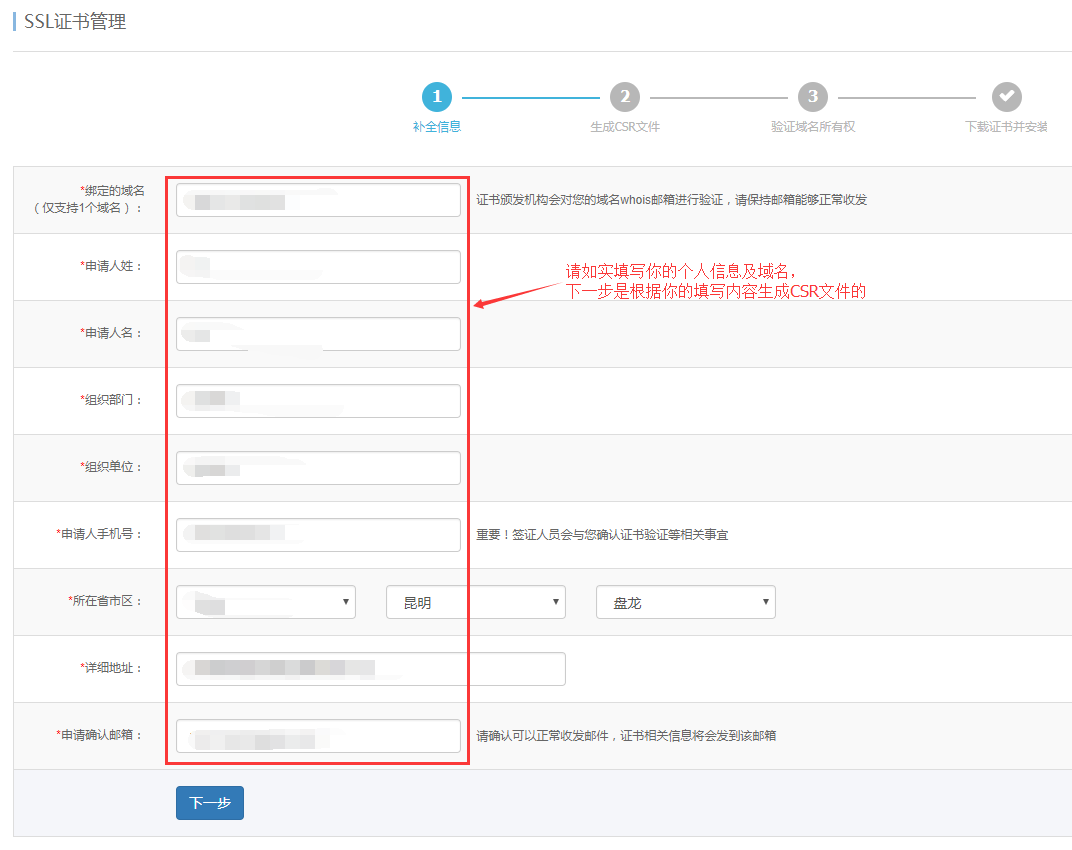
Task: Click the 生成CSR文件 step label
Action: pos(625,127)
